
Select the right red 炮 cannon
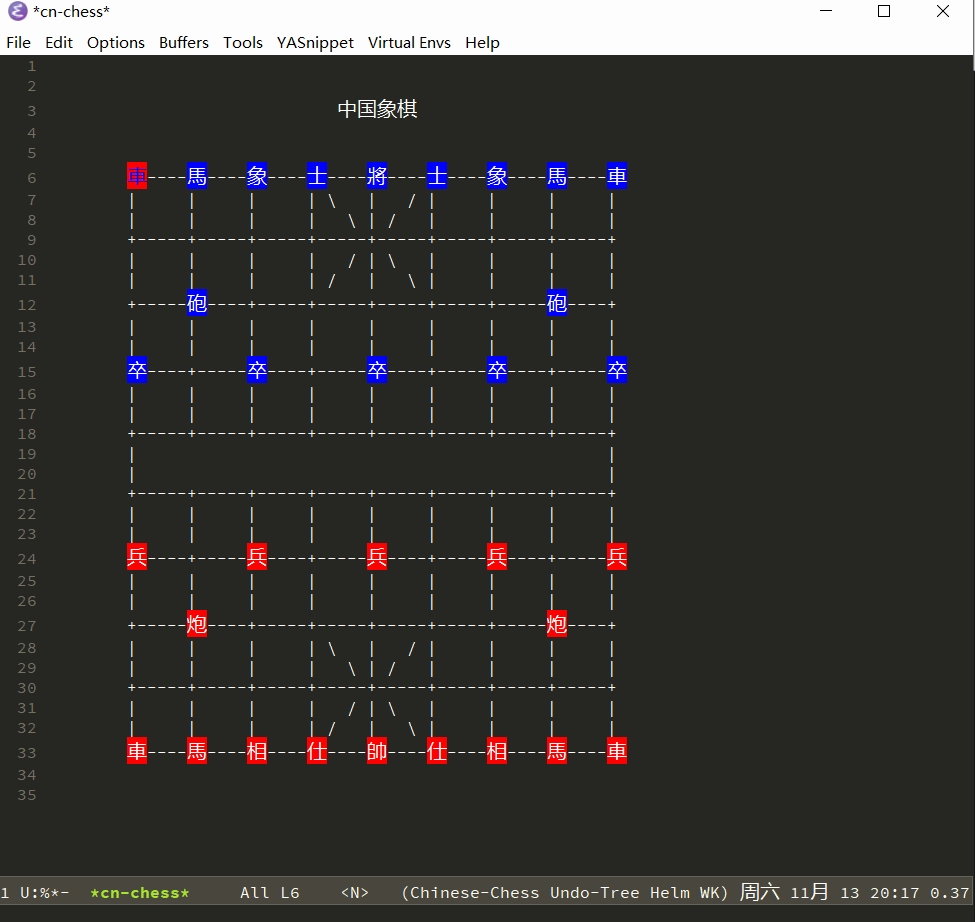(x=557, y=624)
